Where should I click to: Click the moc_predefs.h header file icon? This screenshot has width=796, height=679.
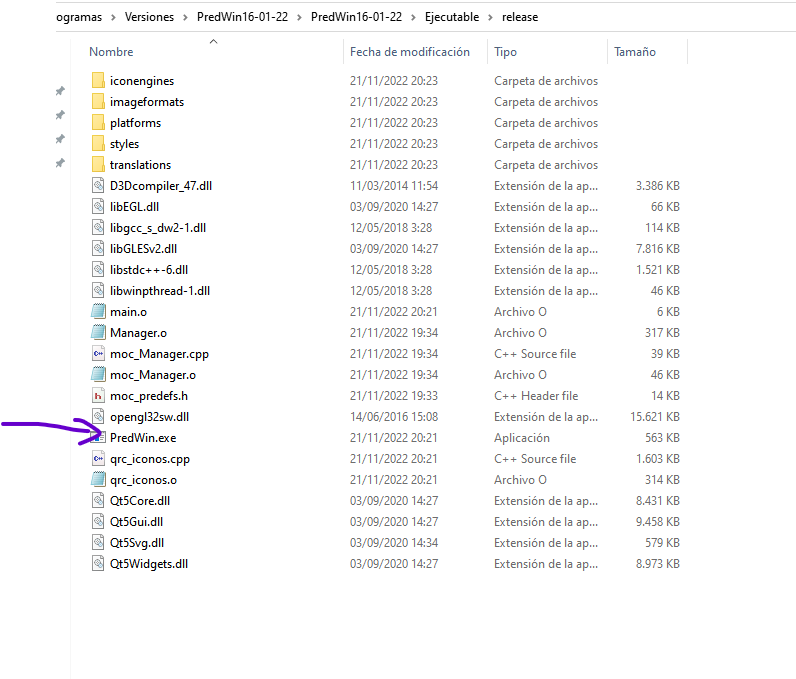98,396
